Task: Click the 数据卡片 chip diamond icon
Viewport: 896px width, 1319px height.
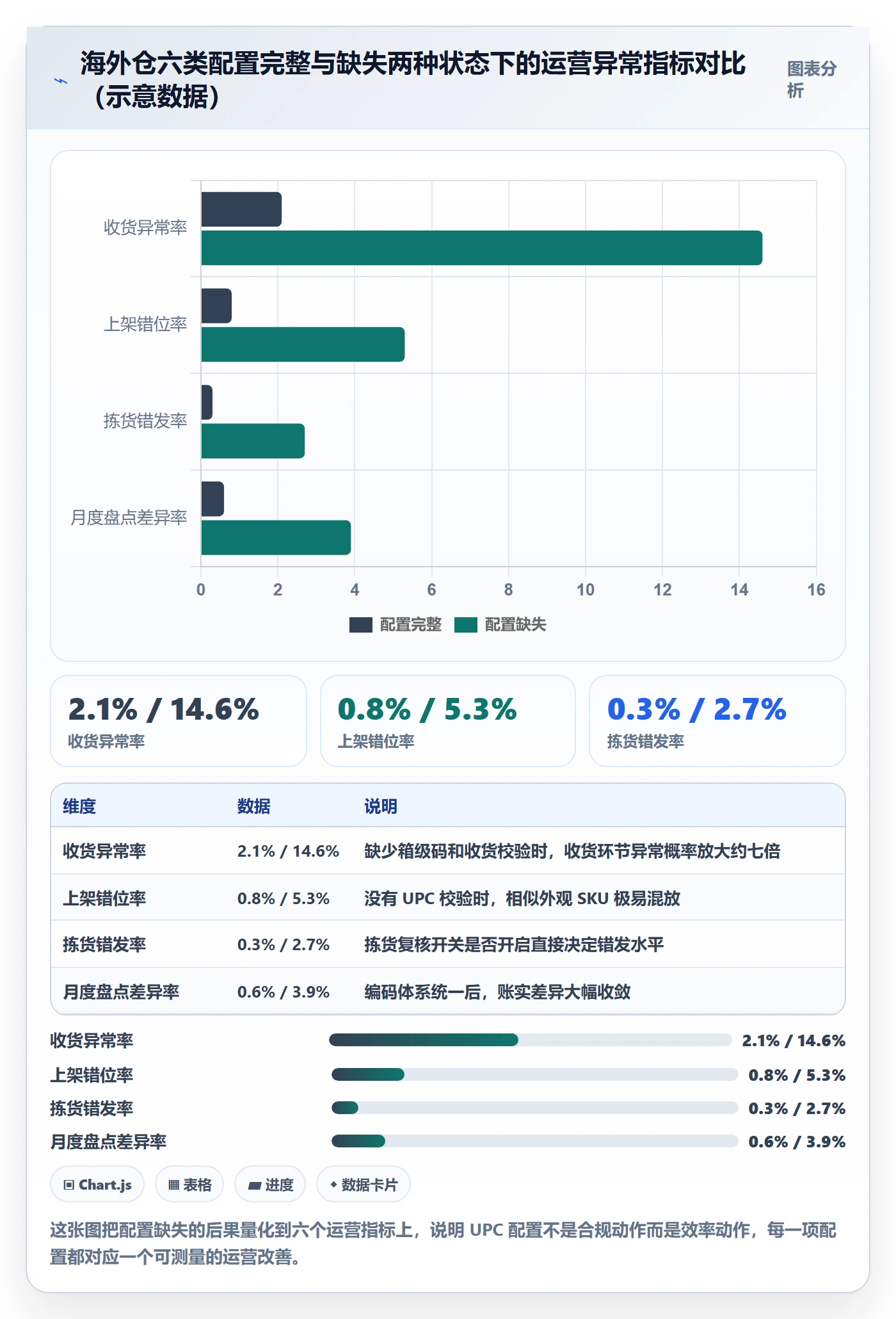Action: point(333,1185)
